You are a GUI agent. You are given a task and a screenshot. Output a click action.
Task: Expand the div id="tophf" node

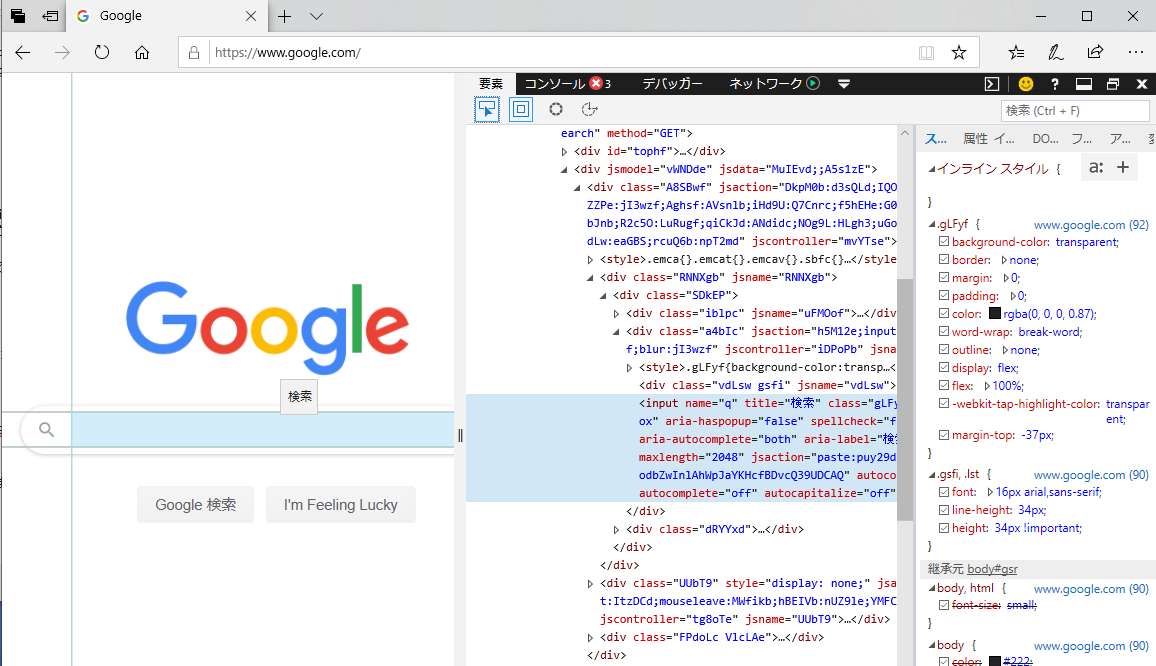click(564, 151)
